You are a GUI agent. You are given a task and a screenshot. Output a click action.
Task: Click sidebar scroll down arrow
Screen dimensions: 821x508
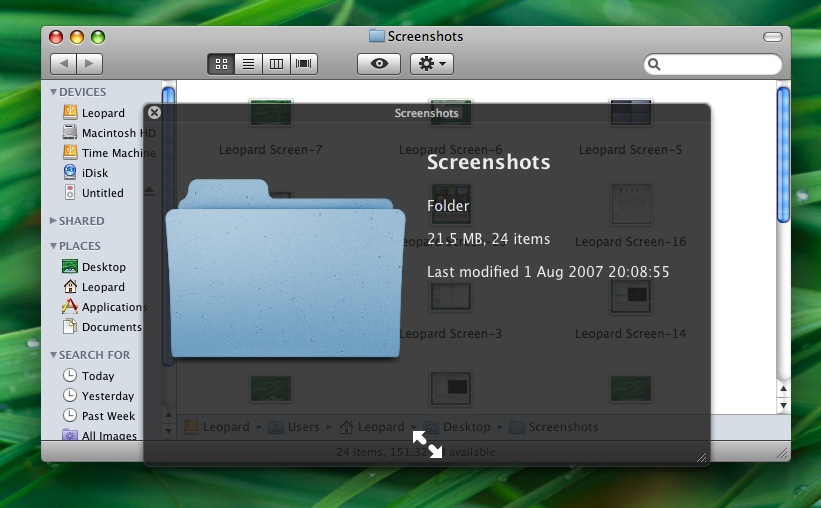168,432
